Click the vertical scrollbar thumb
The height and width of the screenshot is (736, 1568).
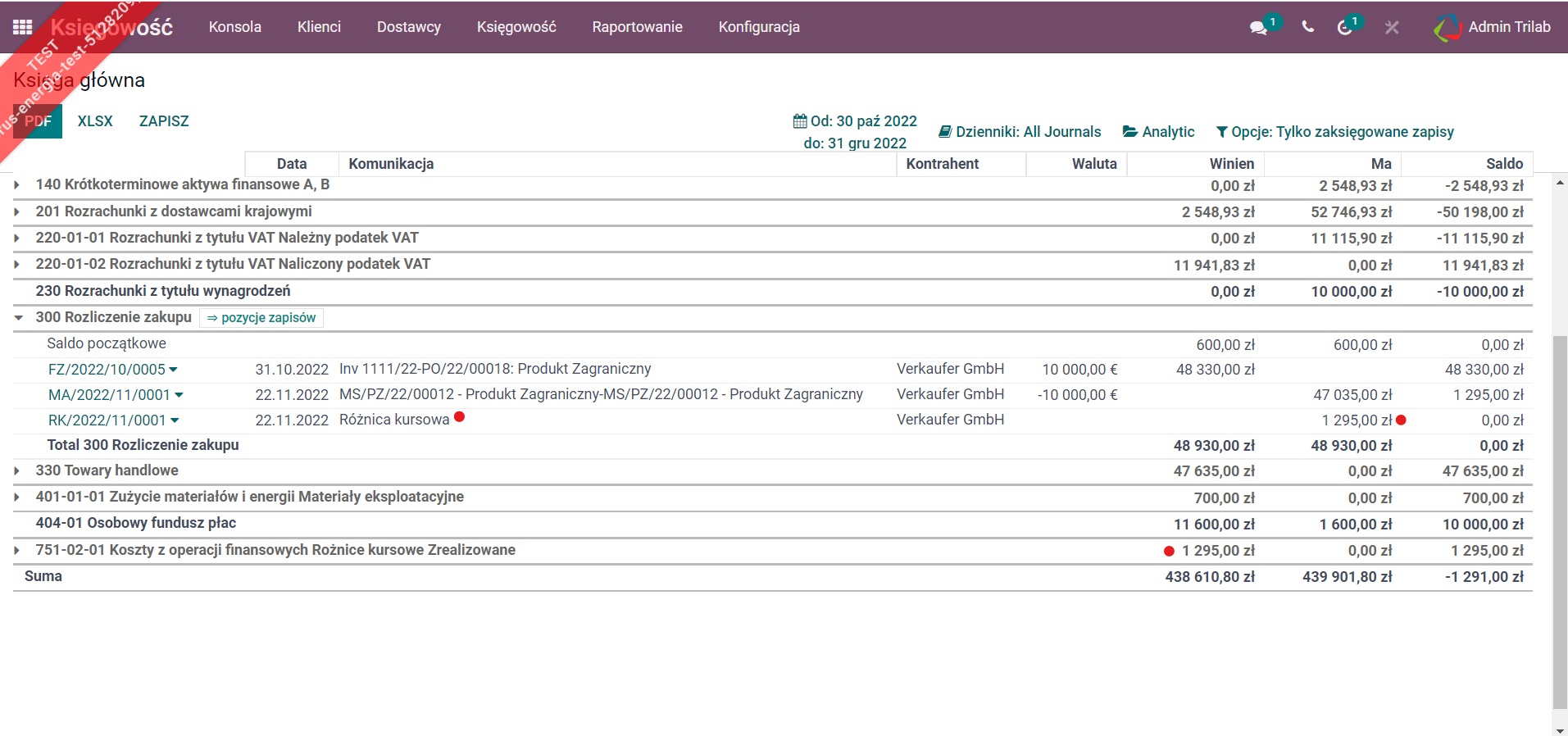pos(1560,522)
